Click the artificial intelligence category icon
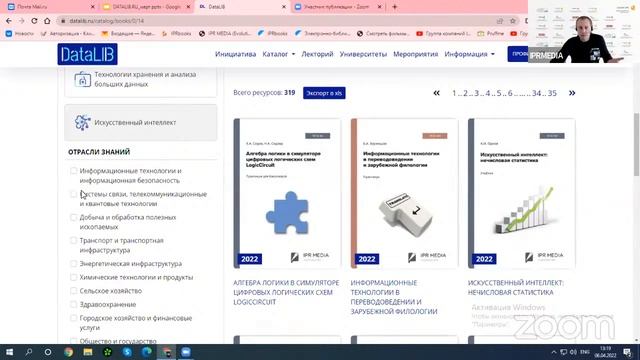640x360 pixels. click(x=82, y=122)
